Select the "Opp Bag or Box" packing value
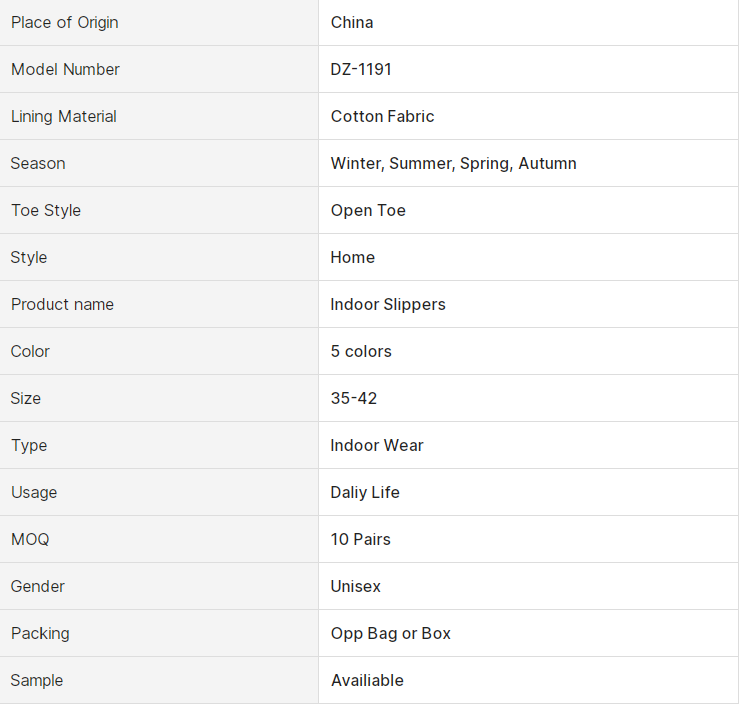The image size is (739, 705). click(391, 633)
